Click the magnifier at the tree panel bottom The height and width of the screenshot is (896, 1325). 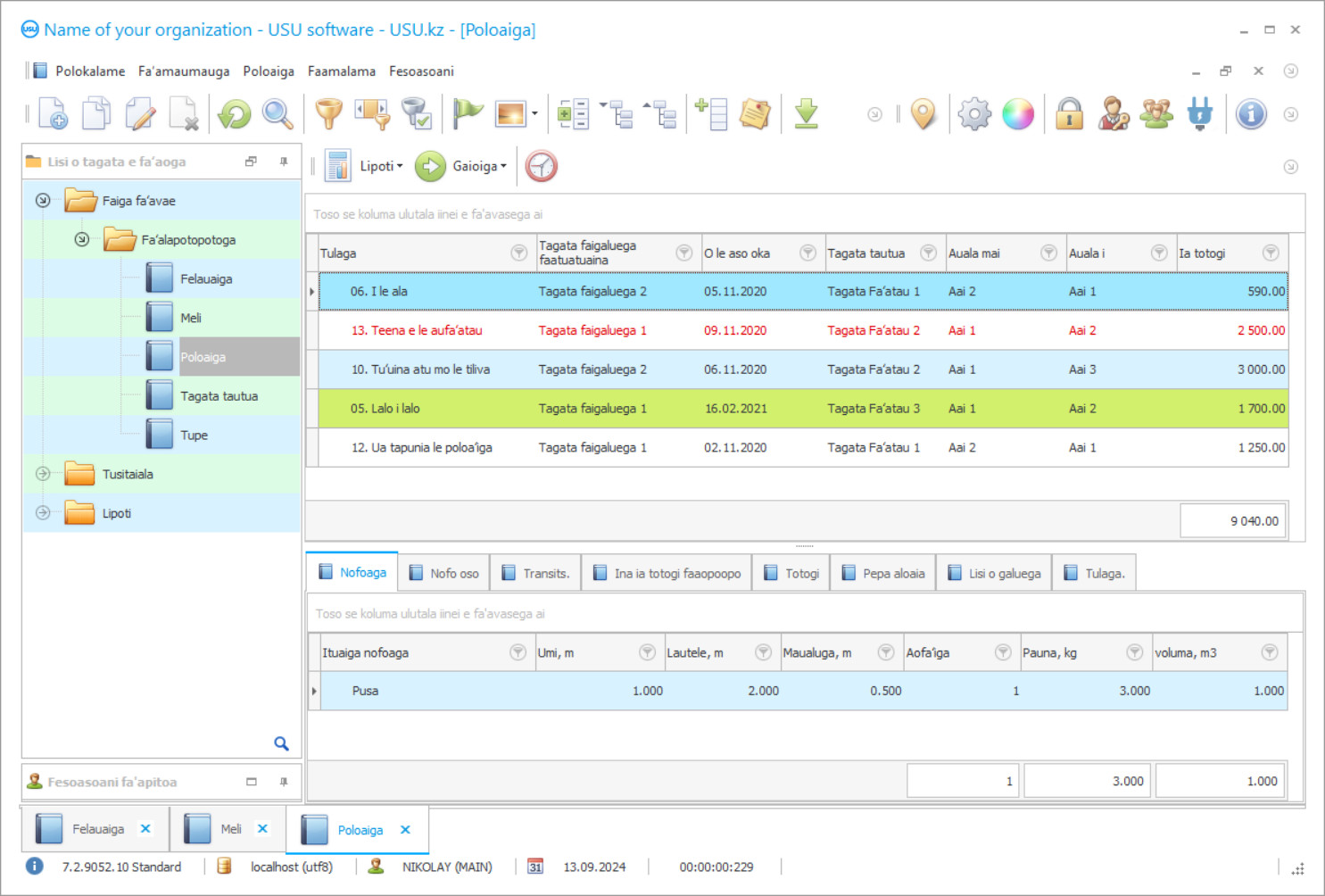(x=281, y=743)
